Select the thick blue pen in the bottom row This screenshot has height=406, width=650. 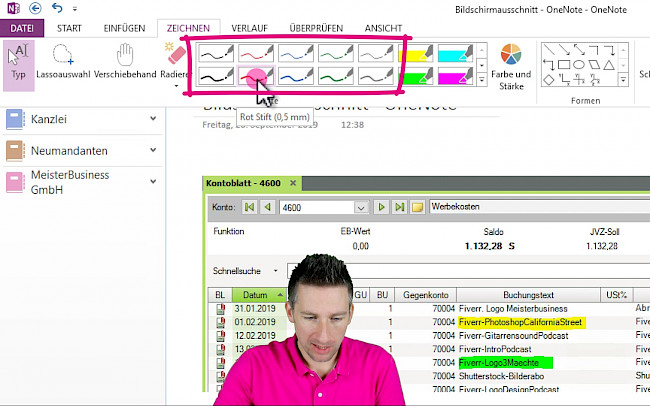tap(296, 76)
